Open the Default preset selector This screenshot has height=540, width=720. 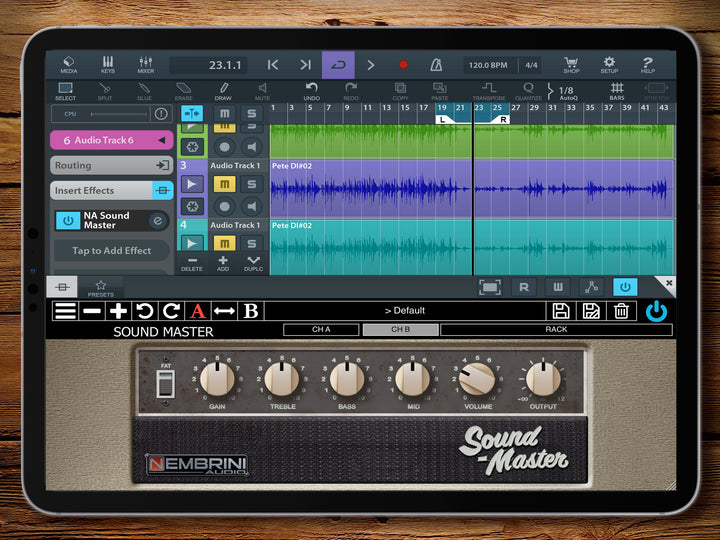405,311
